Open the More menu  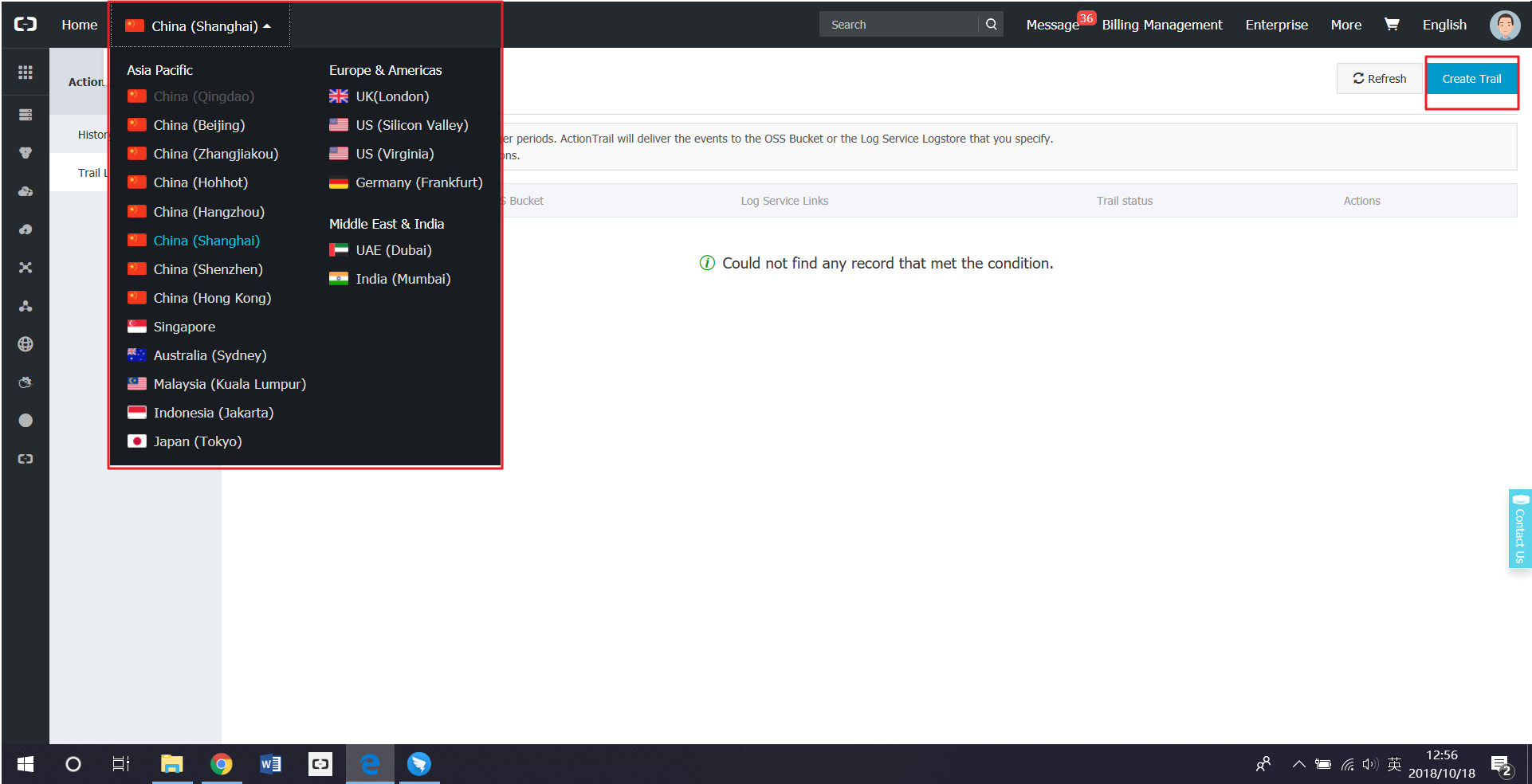tap(1346, 25)
